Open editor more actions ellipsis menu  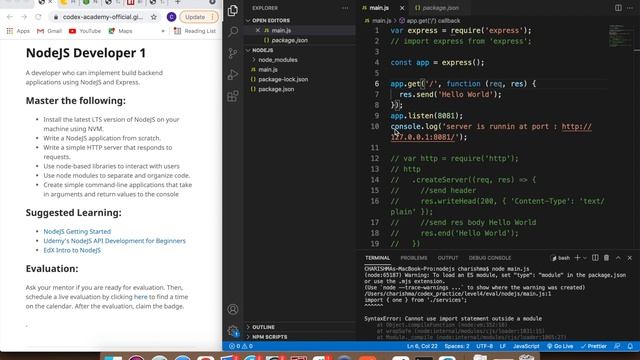point(630,8)
